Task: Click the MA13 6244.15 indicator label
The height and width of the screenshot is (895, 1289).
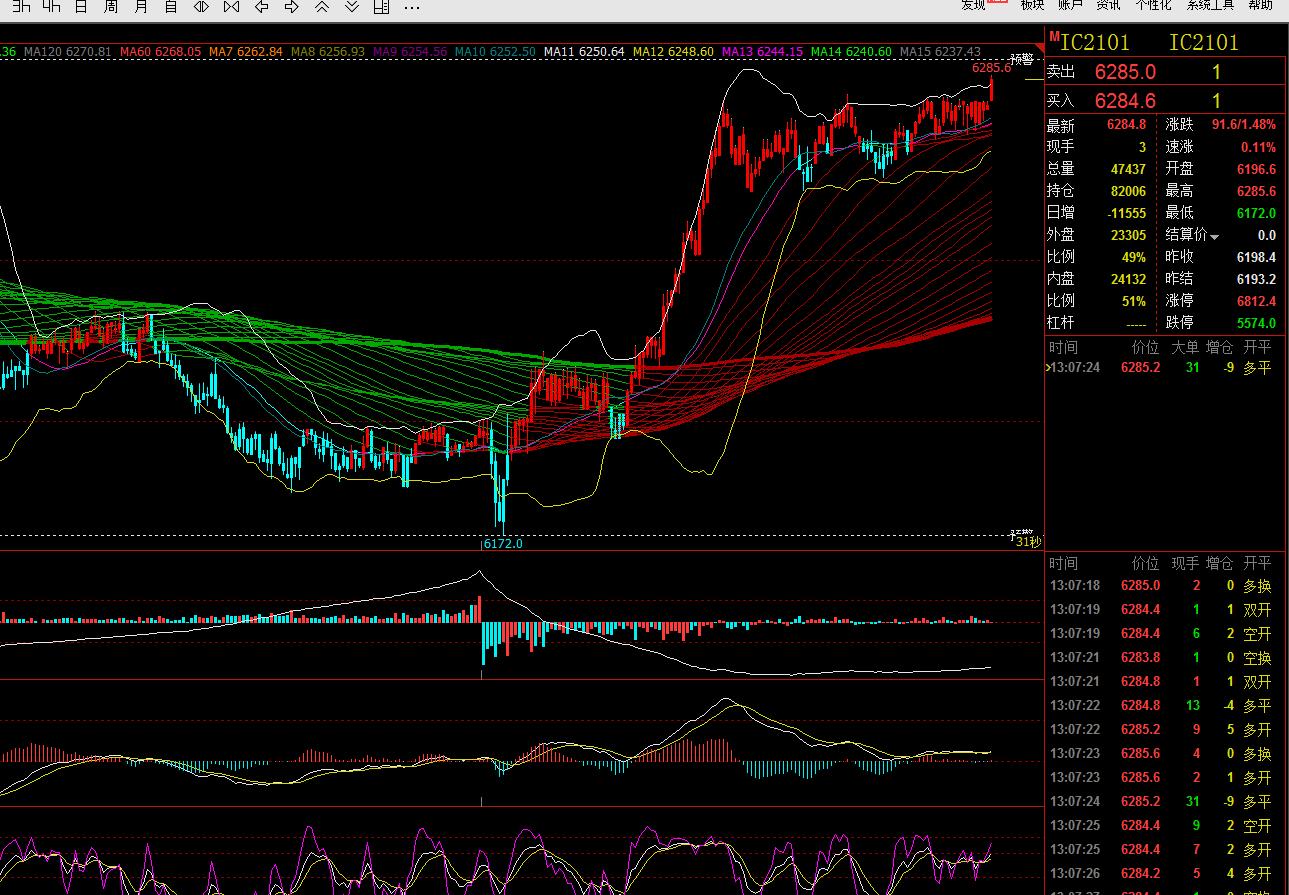Action: 762,51
